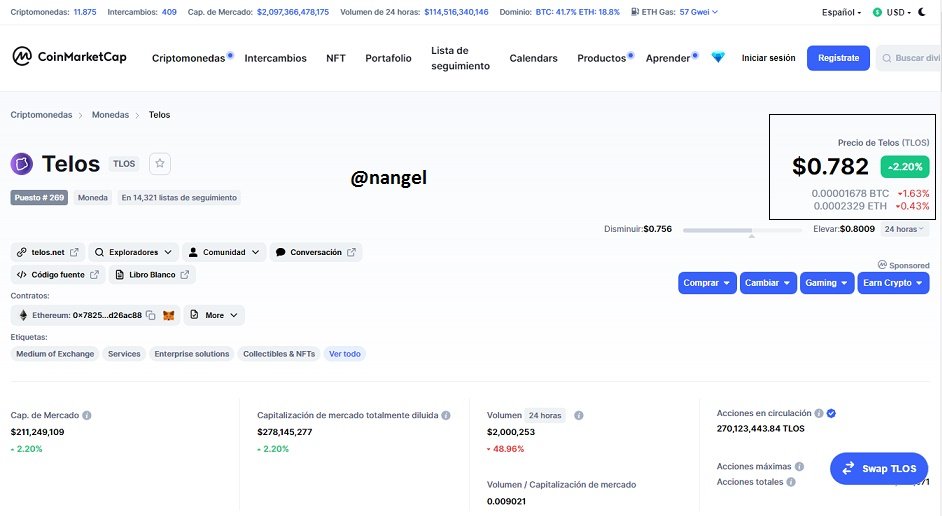The height and width of the screenshot is (516, 942).
Task: Click the Monedas breadcrumb
Action: [x=110, y=115]
